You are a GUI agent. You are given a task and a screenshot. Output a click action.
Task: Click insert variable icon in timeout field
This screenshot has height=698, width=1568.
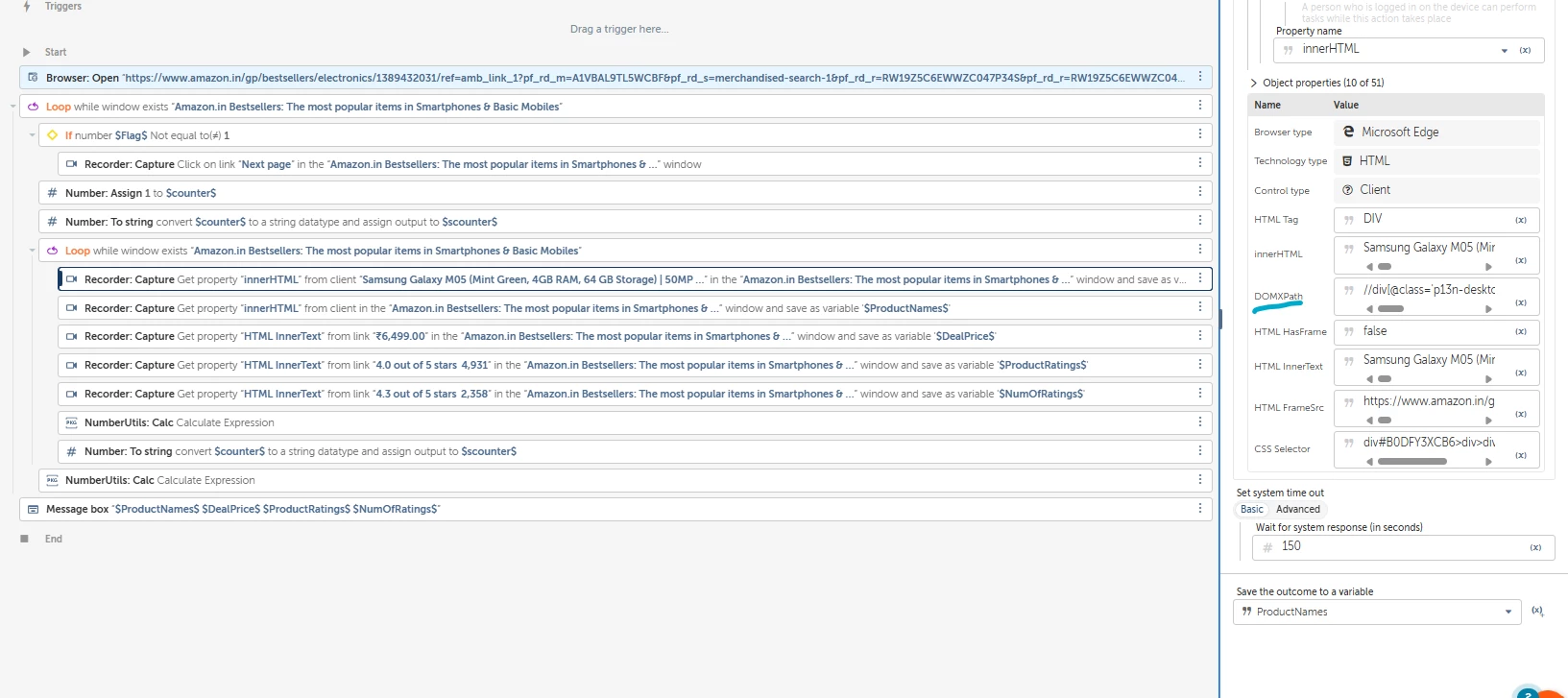(x=1535, y=547)
